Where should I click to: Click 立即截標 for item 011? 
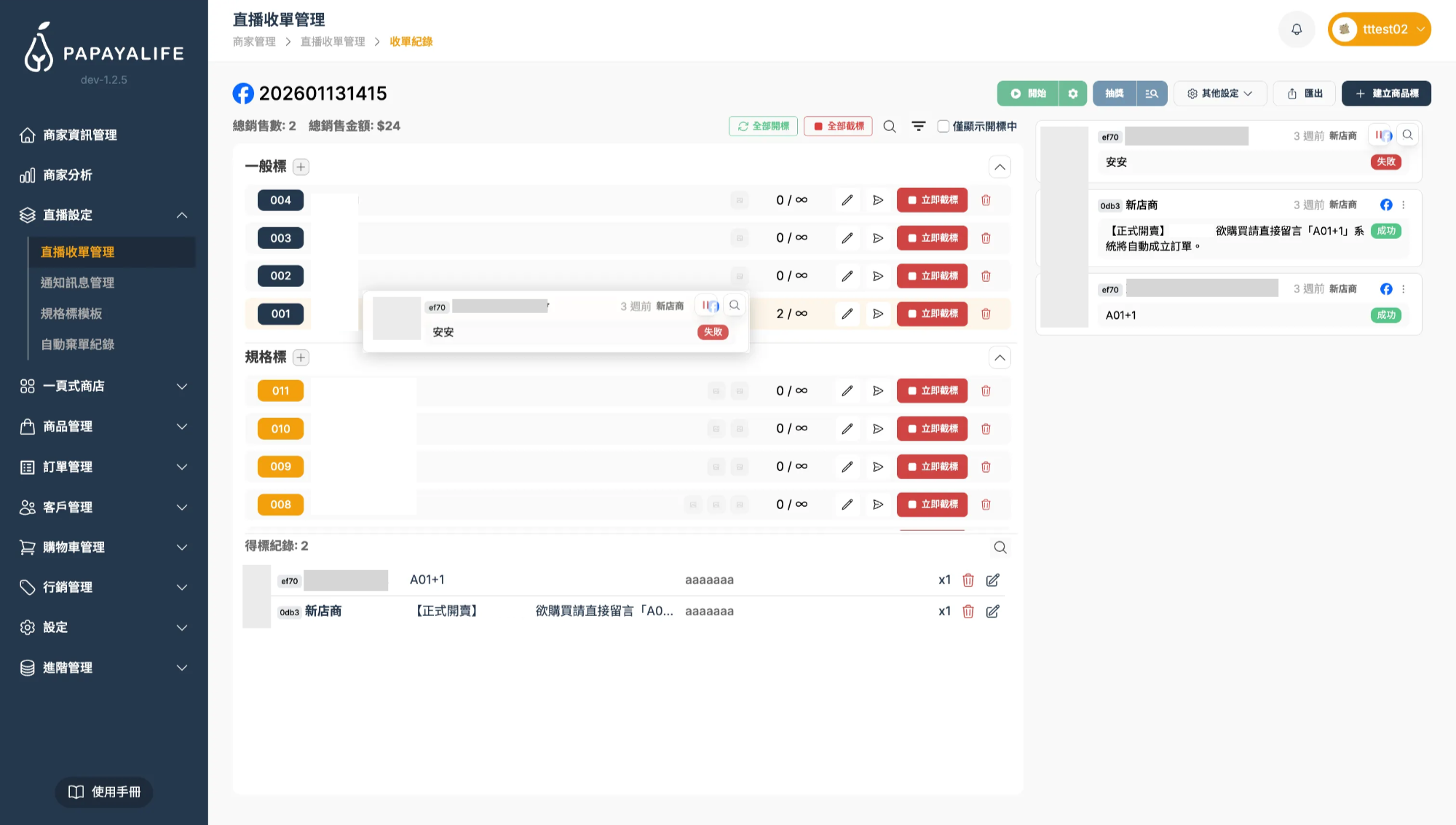click(x=932, y=391)
